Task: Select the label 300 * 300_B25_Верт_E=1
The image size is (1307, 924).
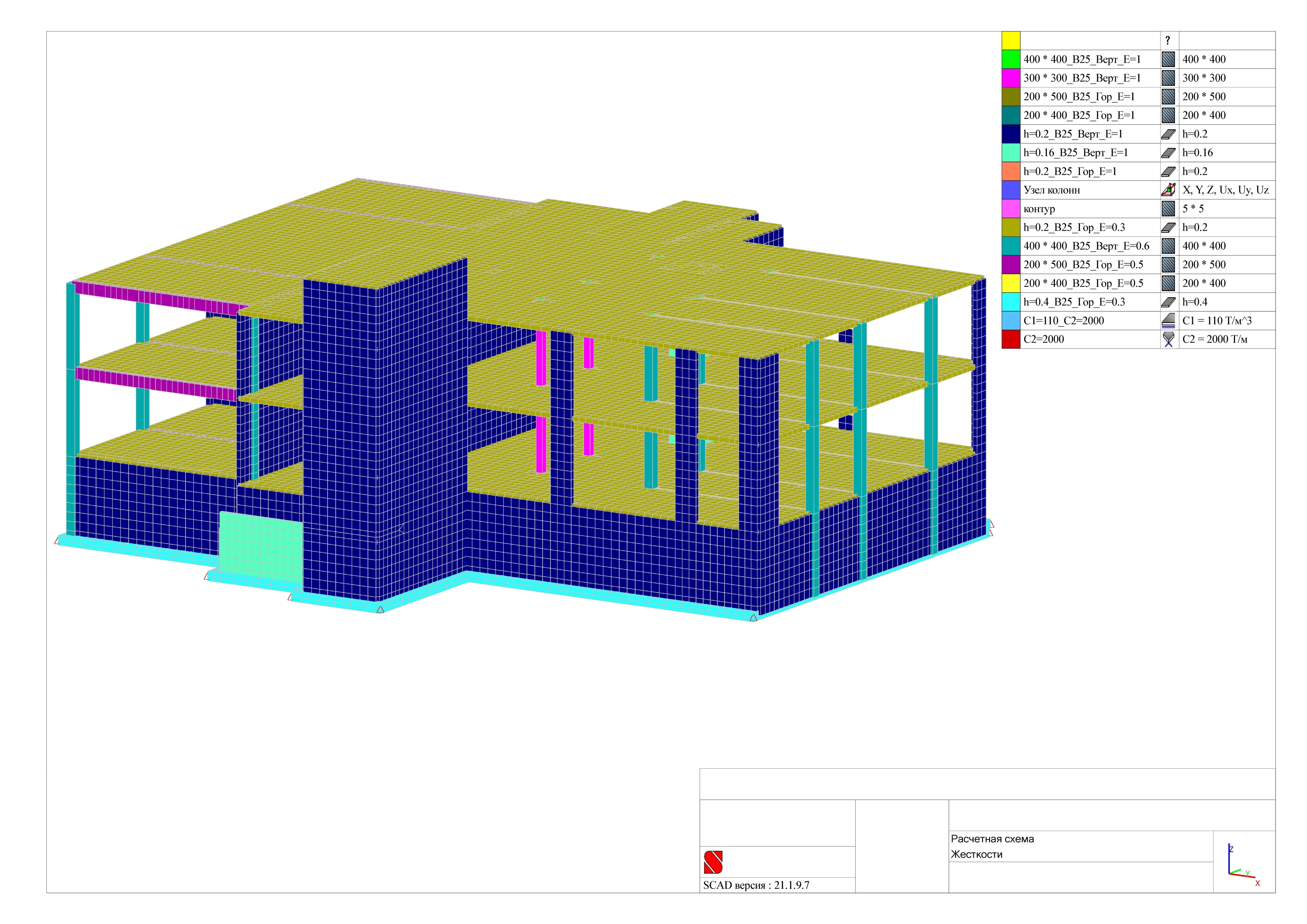Action: [1082, 78]
